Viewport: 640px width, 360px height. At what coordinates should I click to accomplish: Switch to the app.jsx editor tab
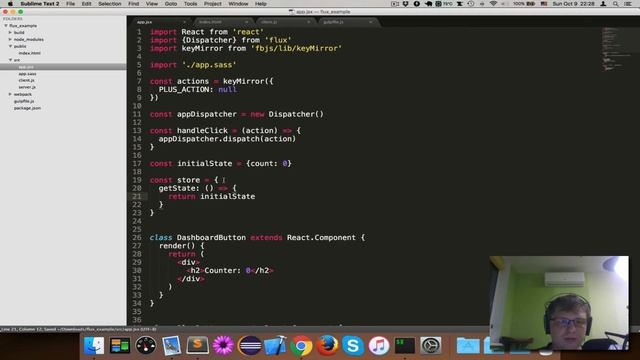160,22
